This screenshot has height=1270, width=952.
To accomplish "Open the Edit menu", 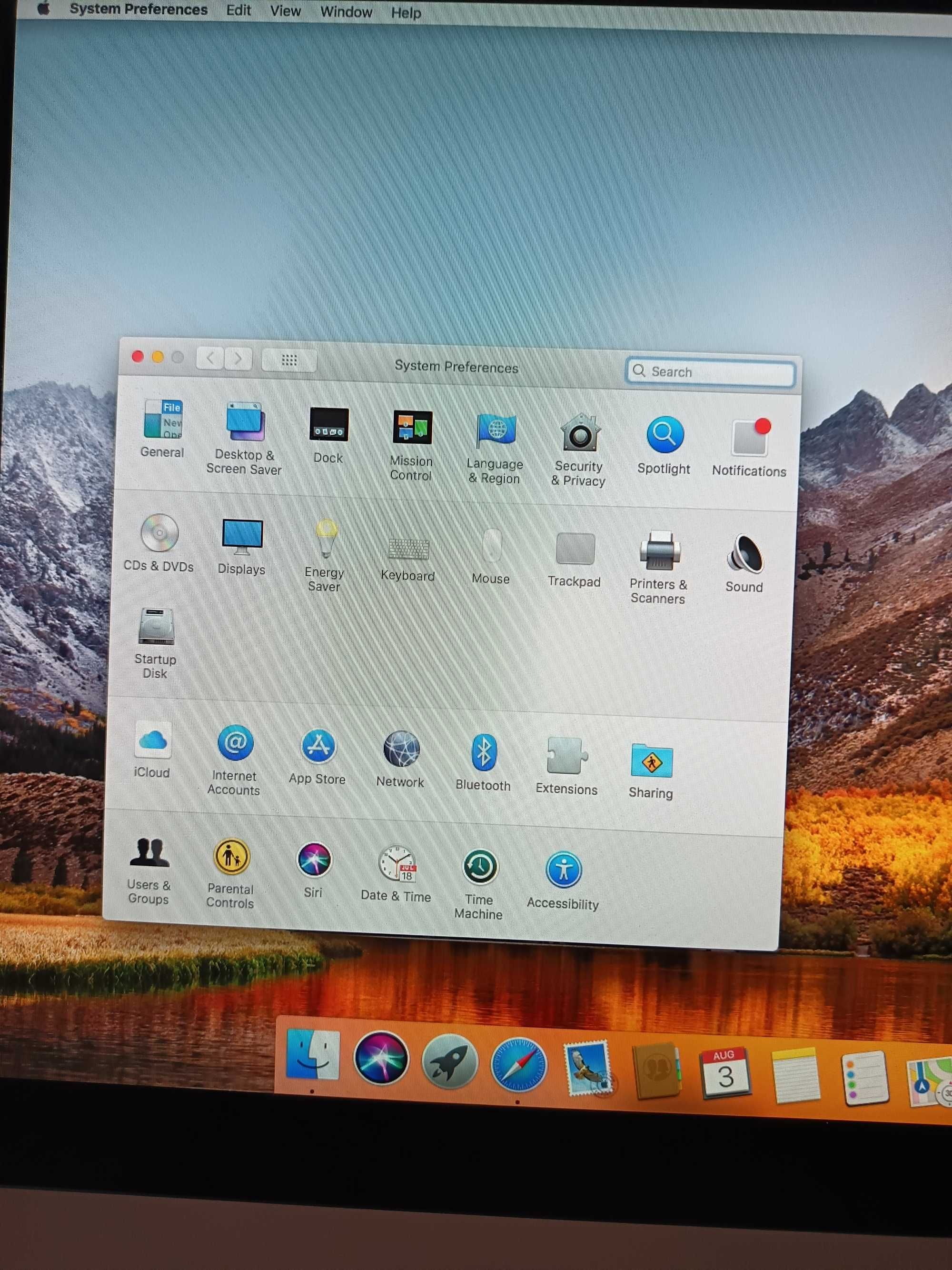I will pos(238,11).
